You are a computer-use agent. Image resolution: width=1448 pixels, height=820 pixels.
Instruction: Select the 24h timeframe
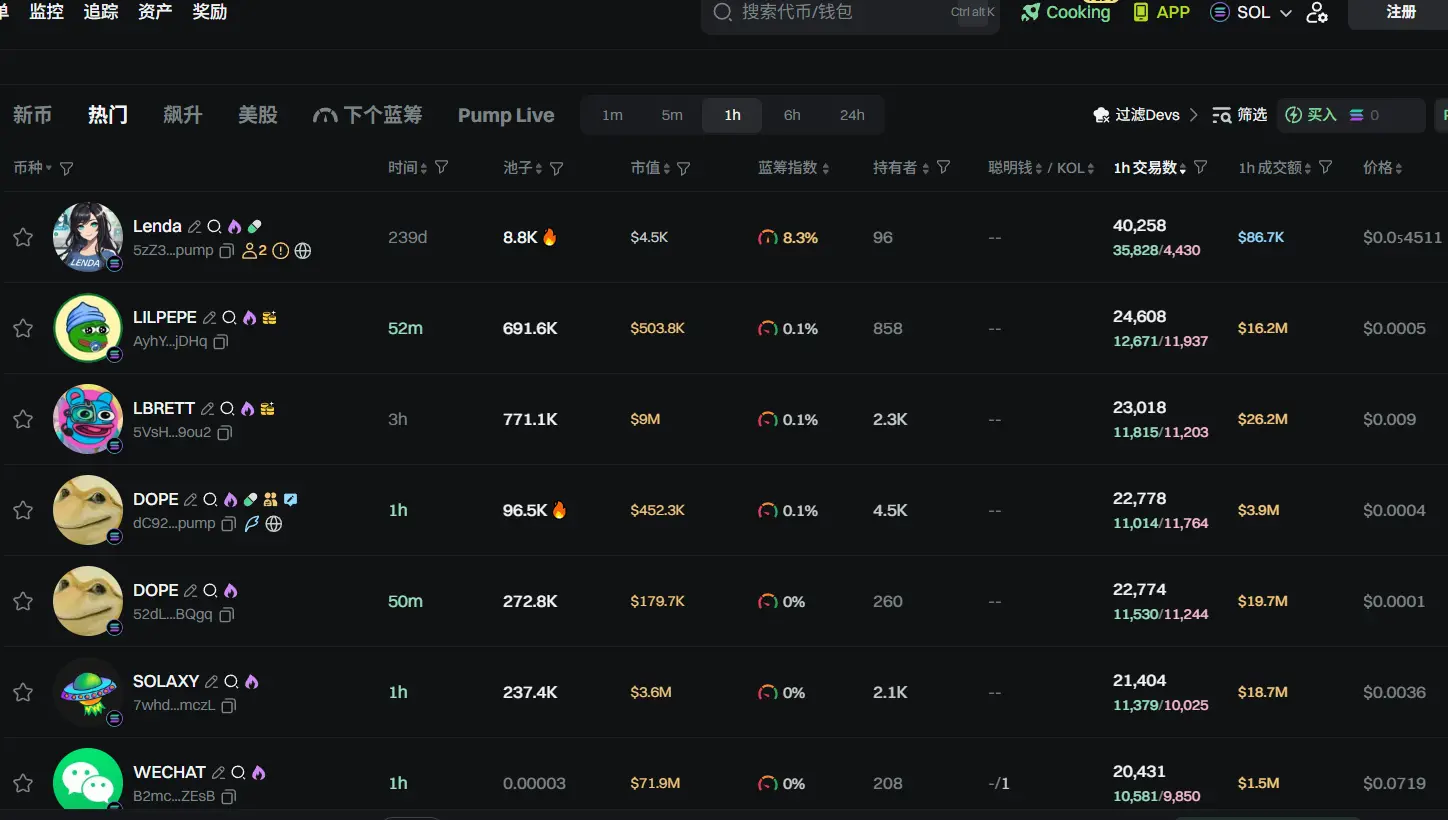[852, 115]
